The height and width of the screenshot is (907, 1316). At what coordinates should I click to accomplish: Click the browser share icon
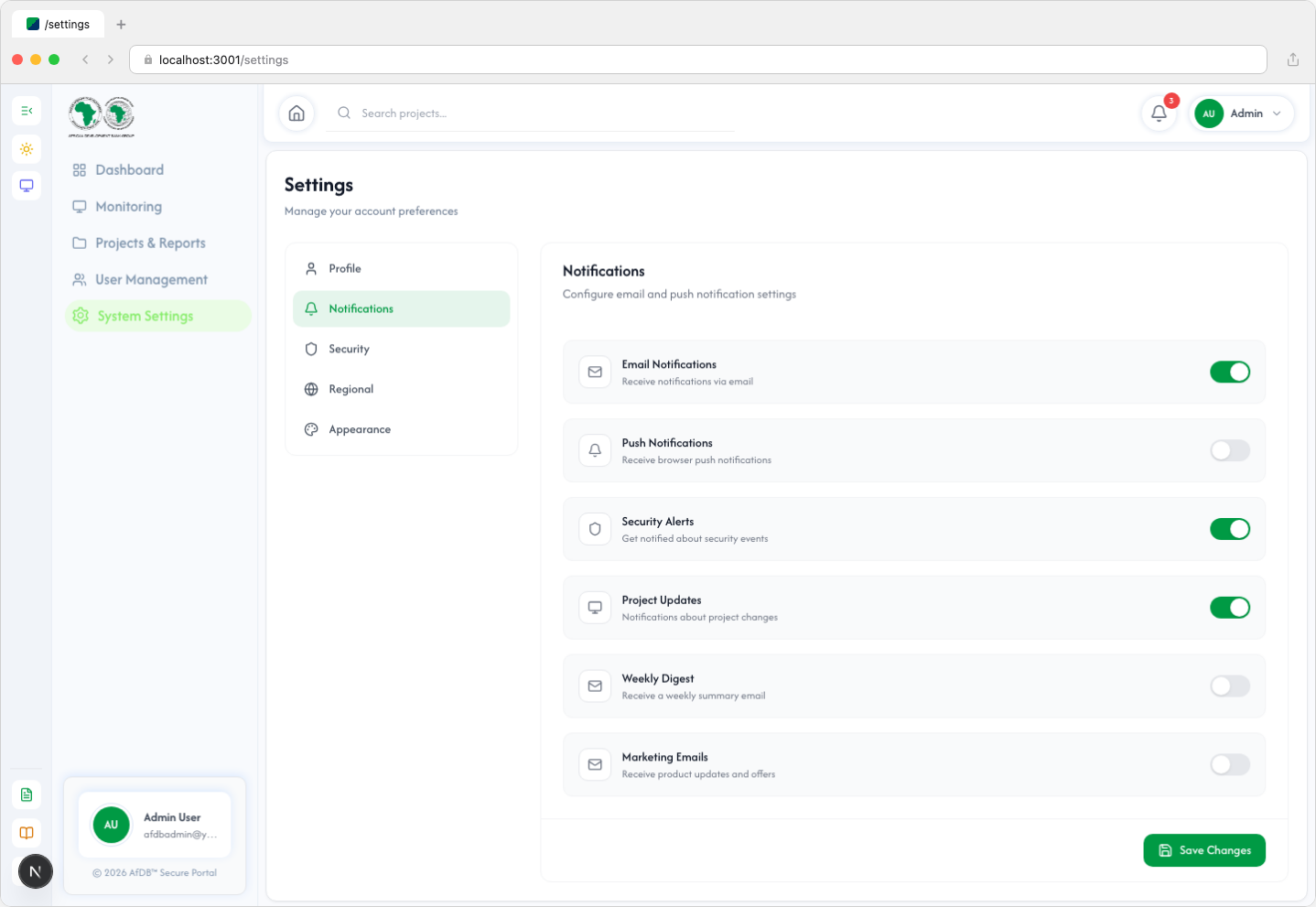coord(1293,59)
